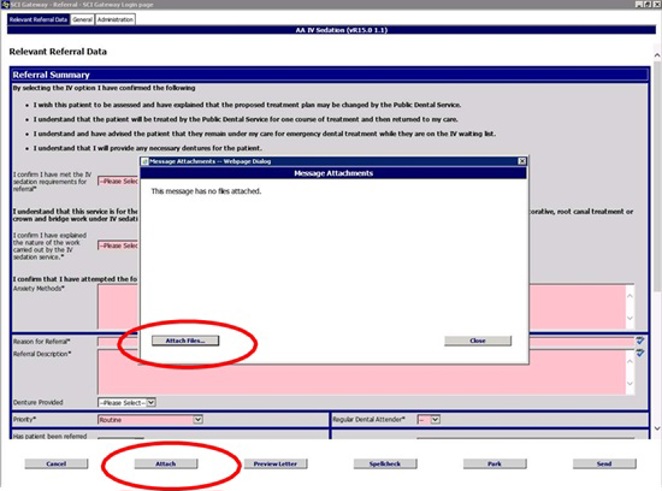Viewport: 662px width, 491px height.
Task: Open the Priority Routine dropdown
Action: click(150, 420)
